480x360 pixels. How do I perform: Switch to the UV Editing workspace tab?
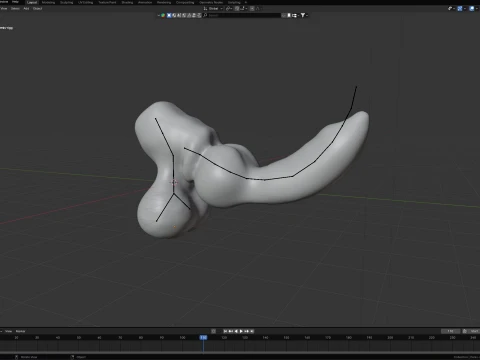tap(86, 2)
